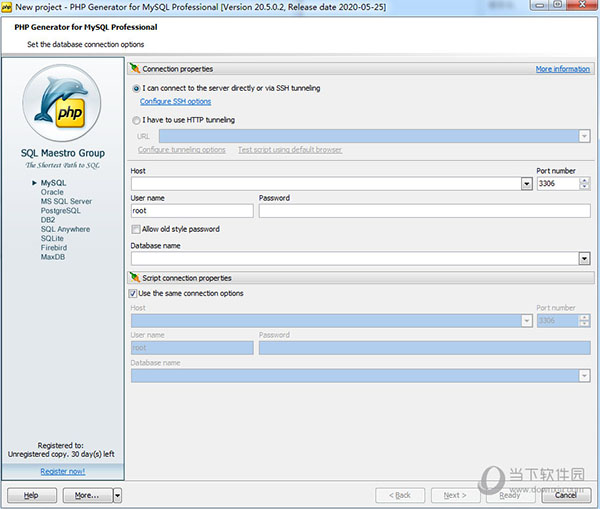Open the More information link
Screen dimensions: 600x509
(562, 69)
